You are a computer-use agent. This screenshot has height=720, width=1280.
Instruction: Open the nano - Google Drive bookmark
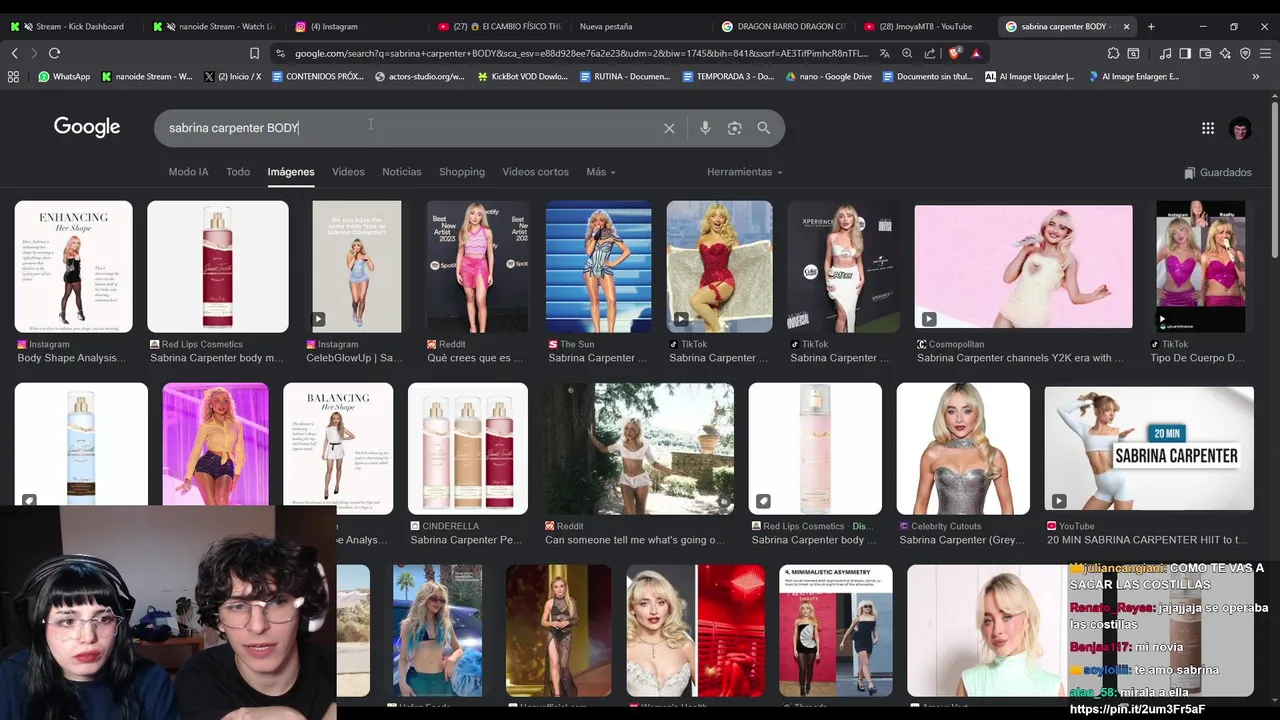(829, 76)
